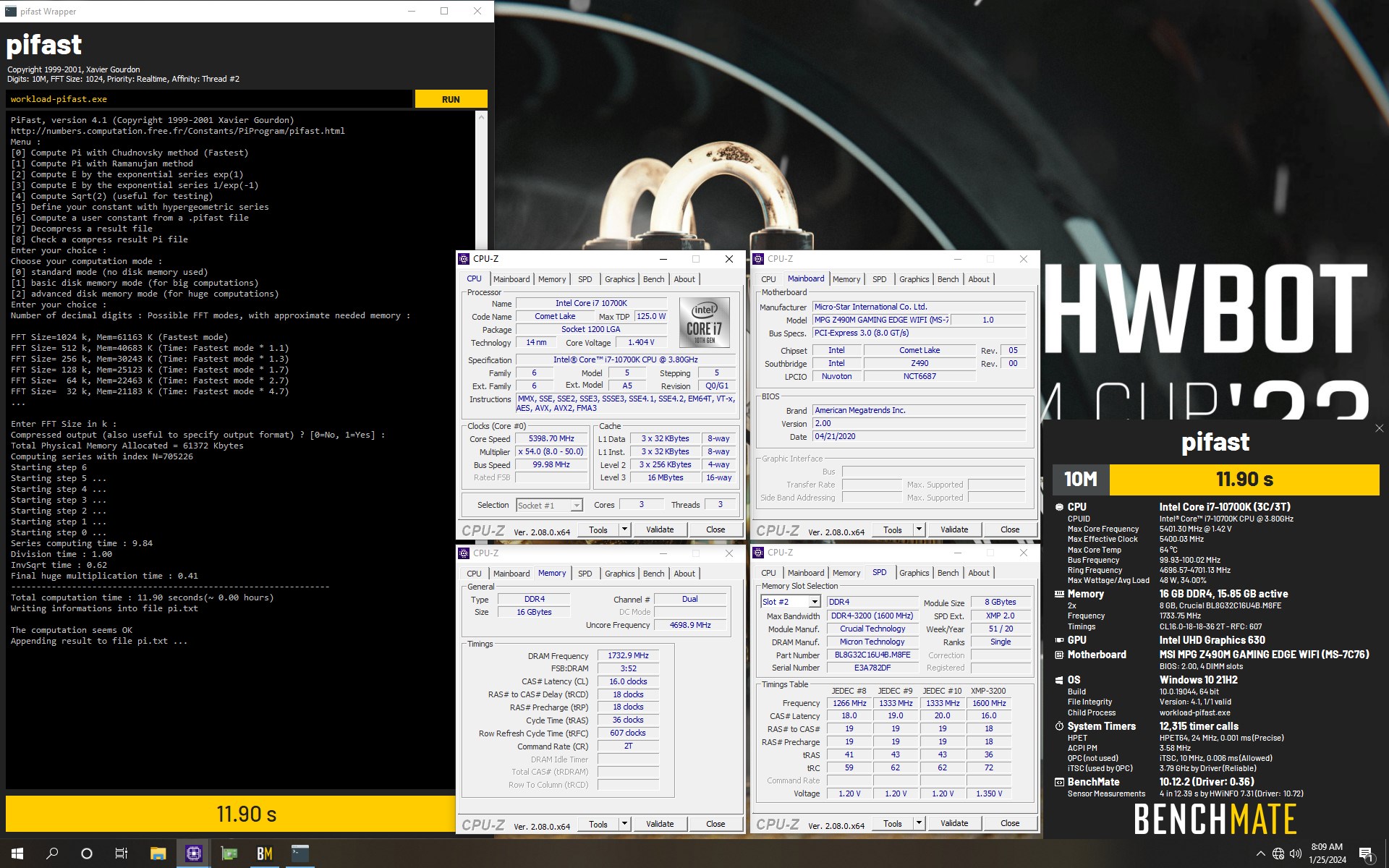Open Tools dropdown arrow in CPU window

pyautogui.click(x=624, y=529)
